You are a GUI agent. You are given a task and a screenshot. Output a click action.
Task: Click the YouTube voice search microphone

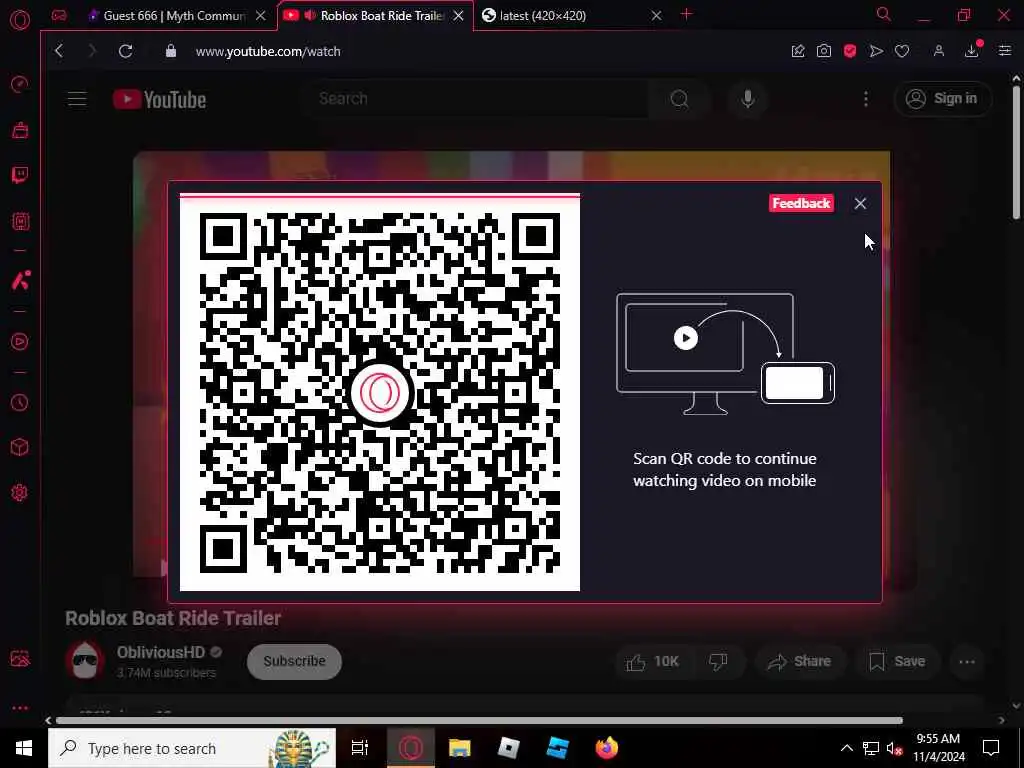click(748, 99)
